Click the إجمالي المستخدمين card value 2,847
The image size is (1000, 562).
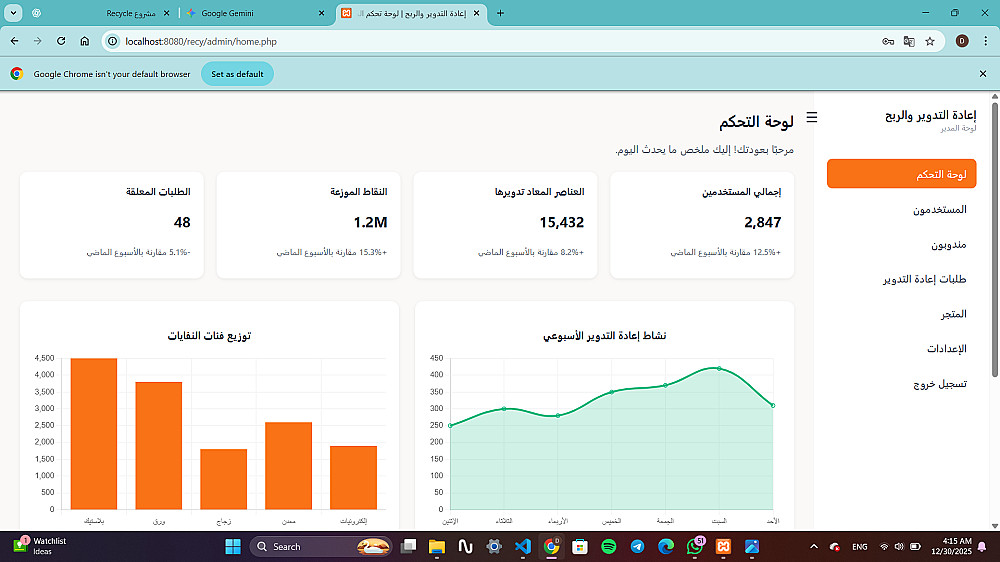762,222
